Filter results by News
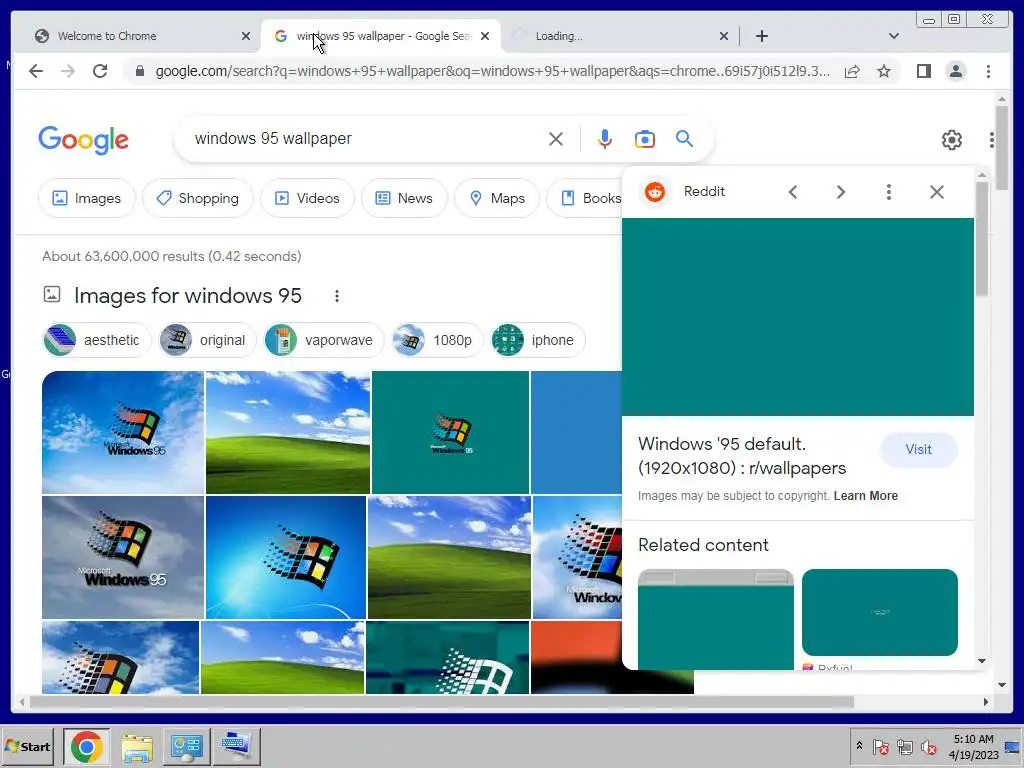1024x768 pixels. (404, 198)
